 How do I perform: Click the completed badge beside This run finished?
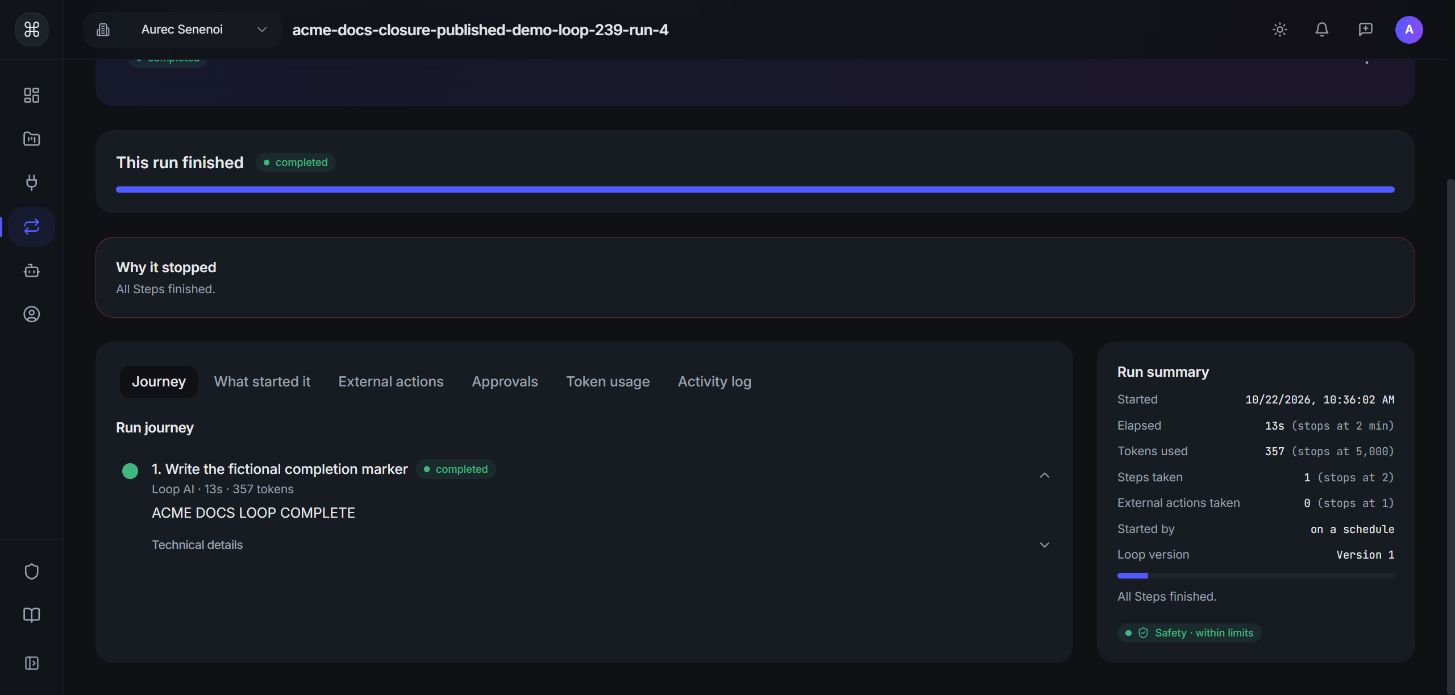pos(295,162)
